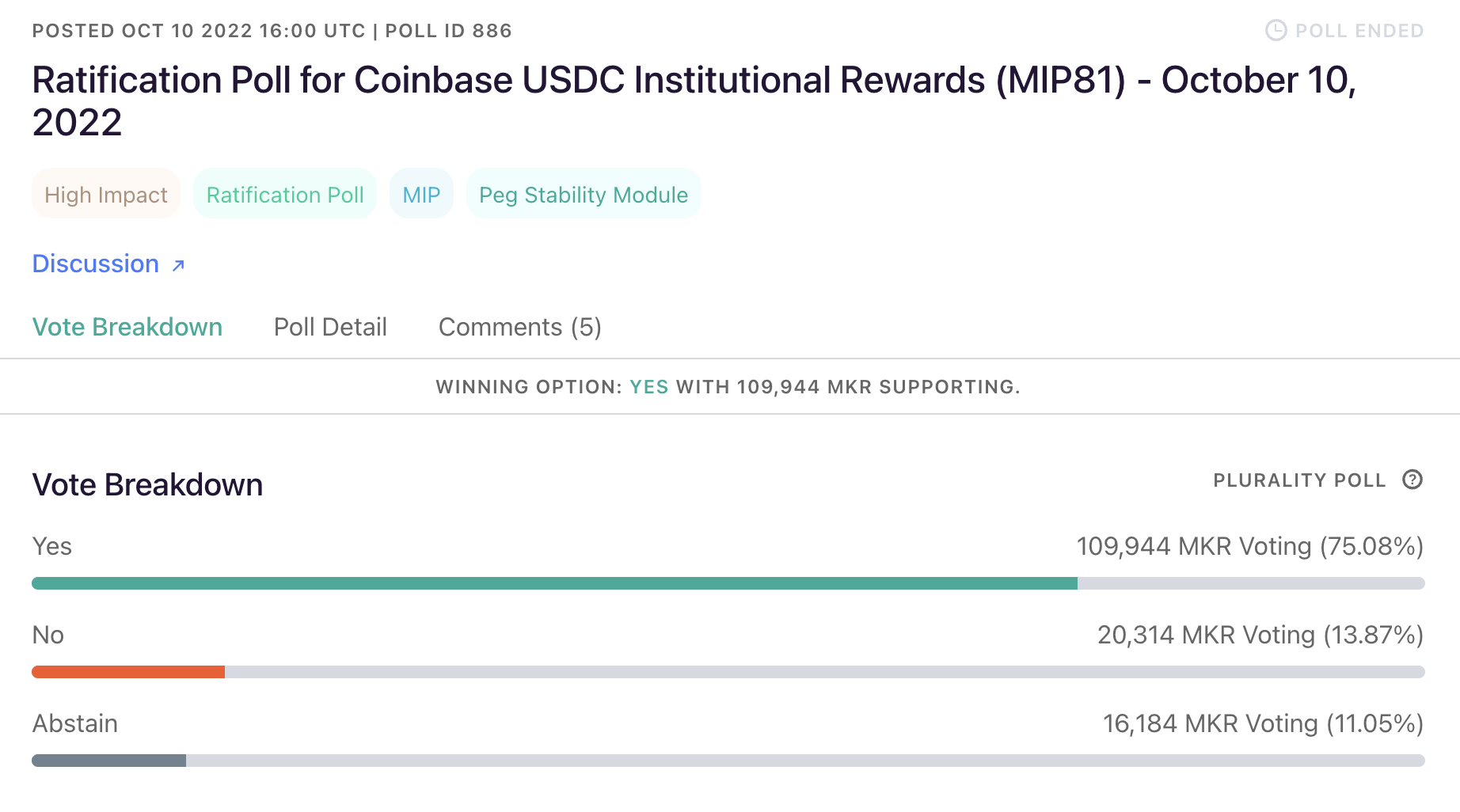Select the High Impact tag
The width and height of the screenshot is (1460, 812).
click(x=105, y=194)
